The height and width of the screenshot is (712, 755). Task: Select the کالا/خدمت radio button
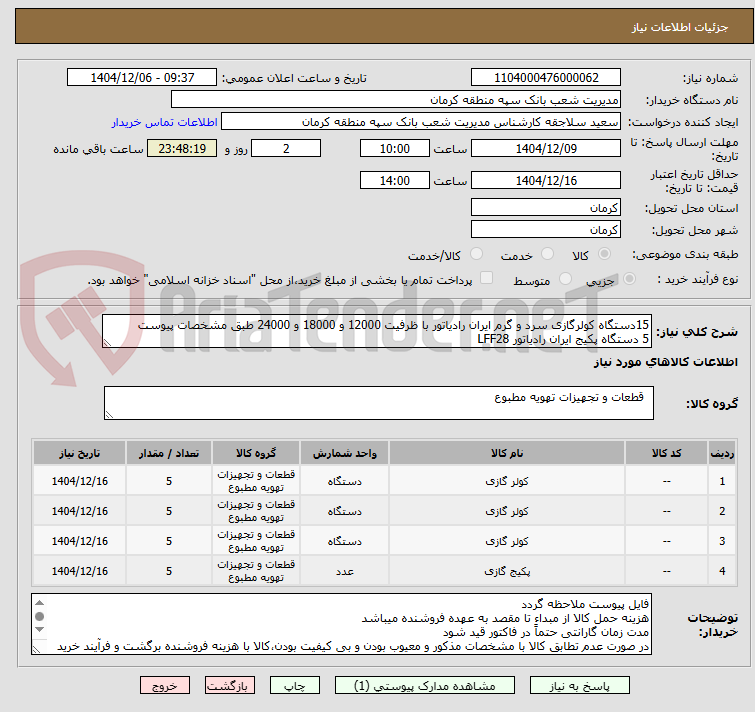click(476, 254)
